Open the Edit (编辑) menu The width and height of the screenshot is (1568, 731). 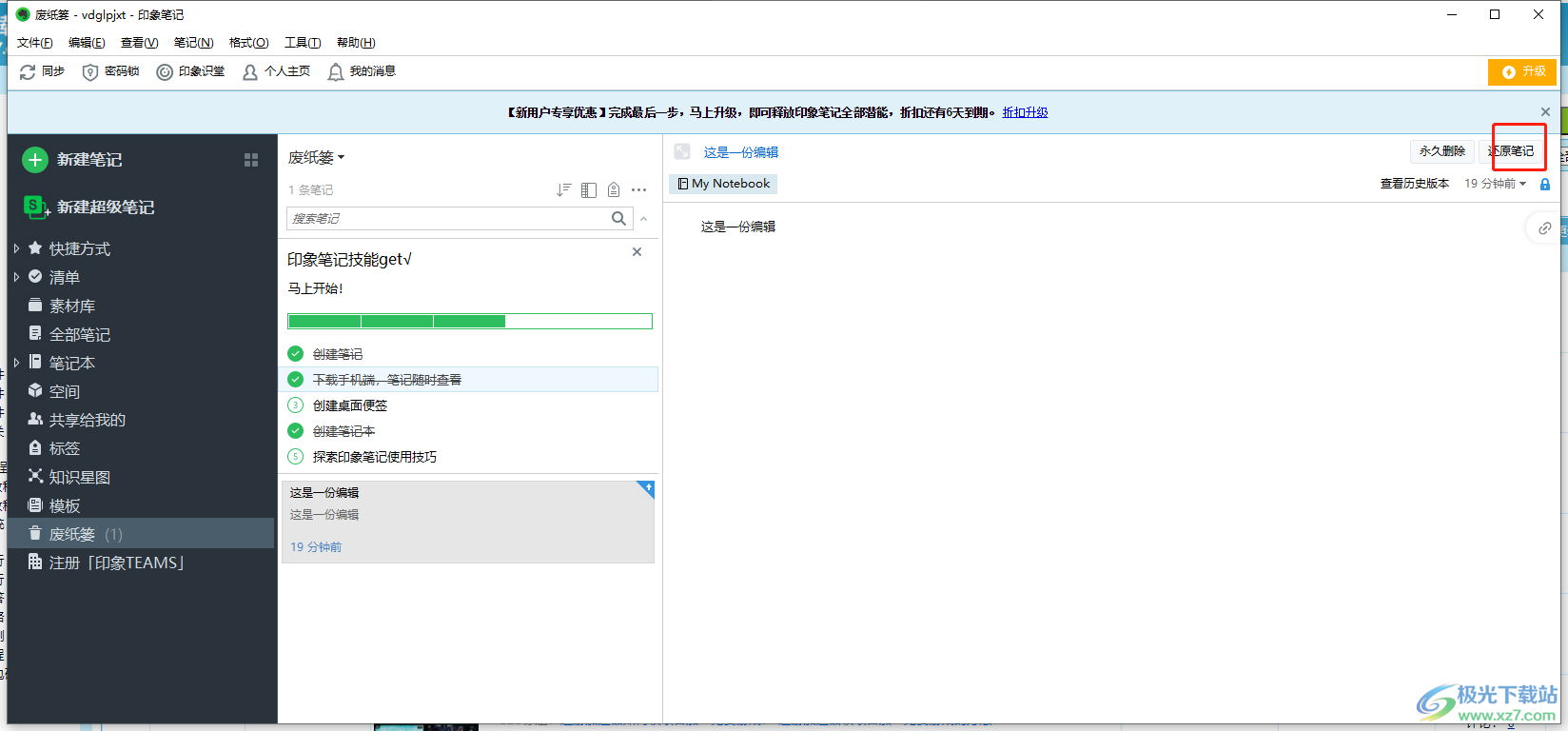[87, 43]
